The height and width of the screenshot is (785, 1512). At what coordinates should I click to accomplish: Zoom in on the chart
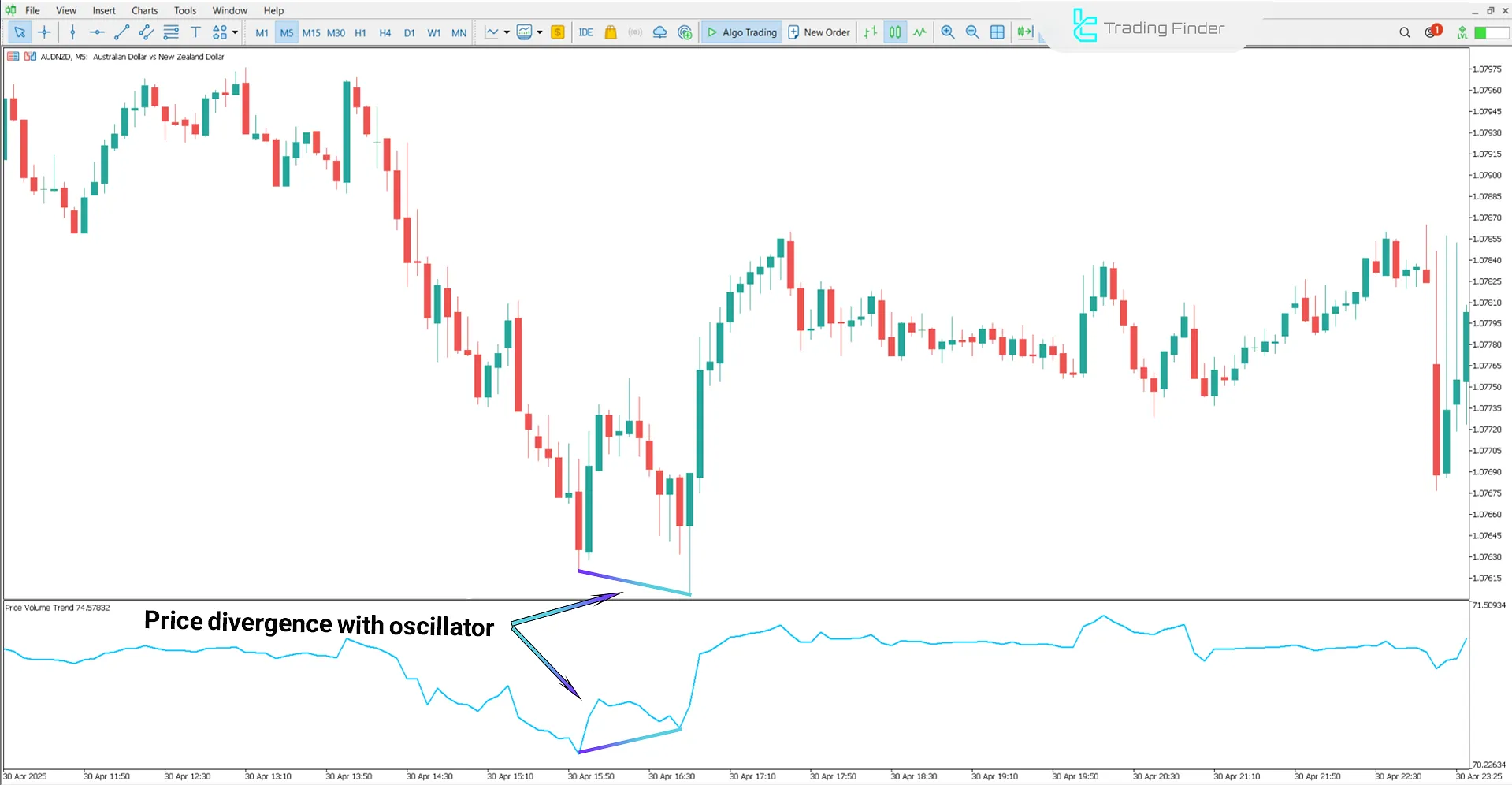948,32
